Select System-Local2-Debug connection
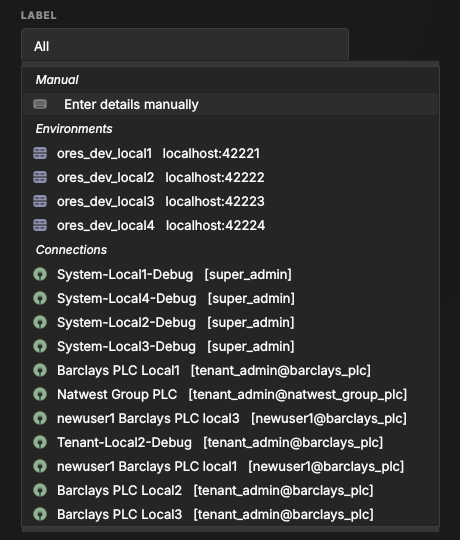This screenshot has width=460, height=540. [x=231, y=323]
